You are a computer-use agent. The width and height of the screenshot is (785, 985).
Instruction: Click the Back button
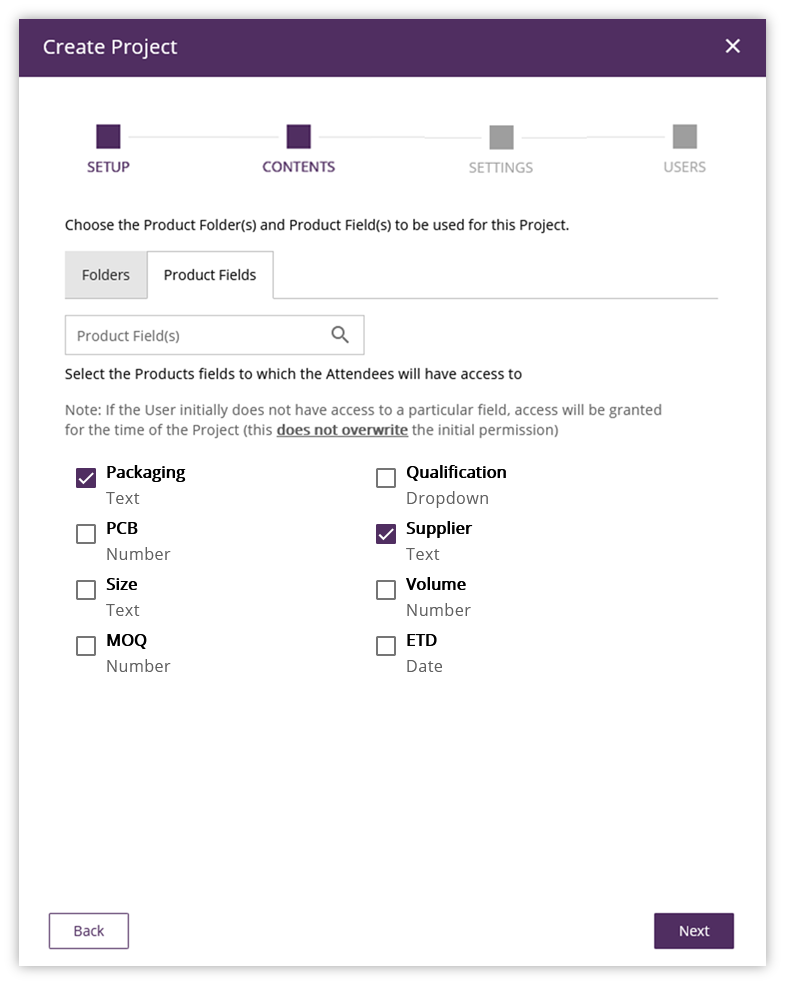coord(89,931)
